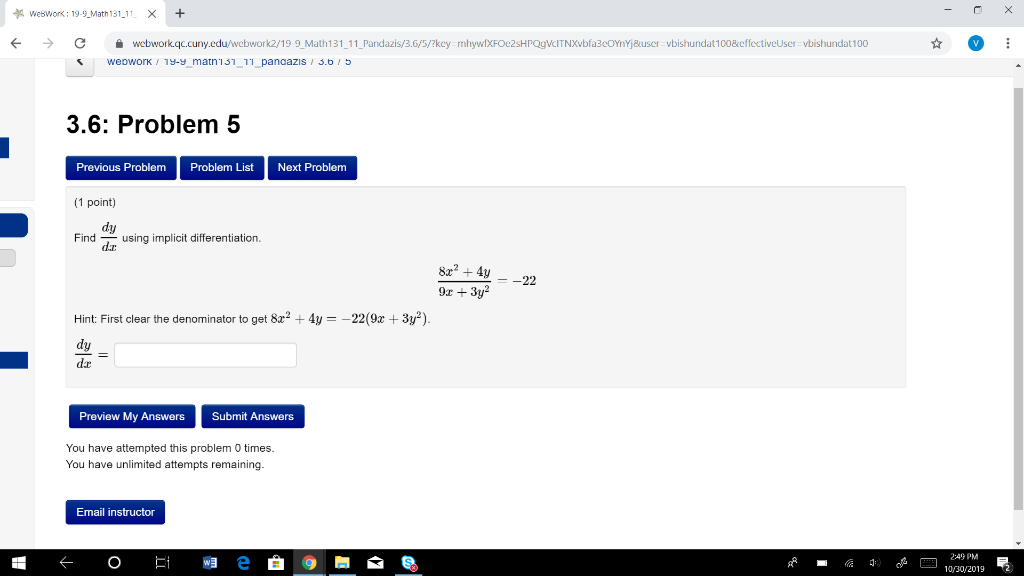Click the back navigation arrow in Chrome
The height and width of the screenshot is (576, 1024).
point(16,44)
